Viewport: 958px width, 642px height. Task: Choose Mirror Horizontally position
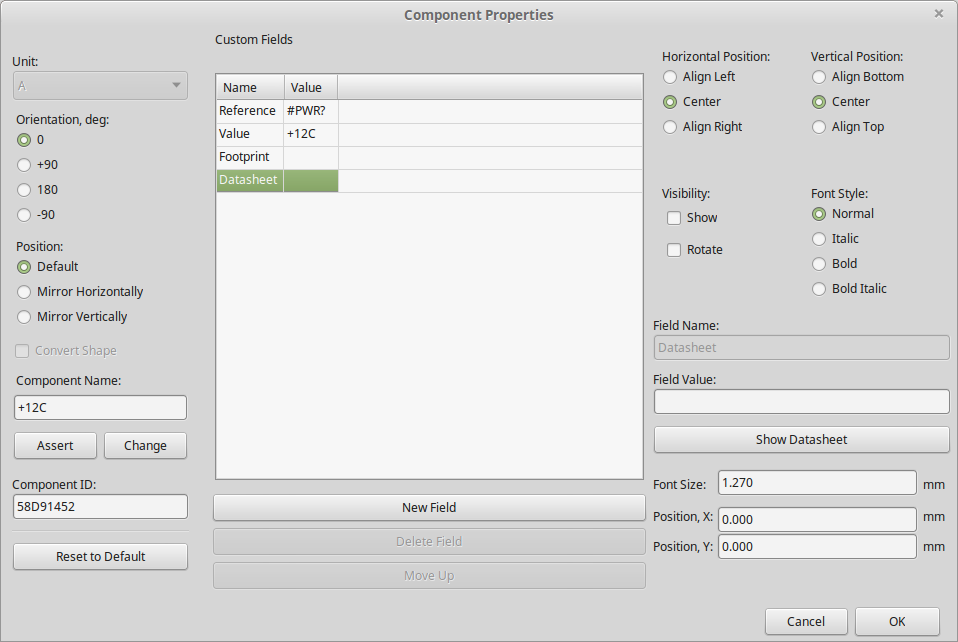coord(25,292)
